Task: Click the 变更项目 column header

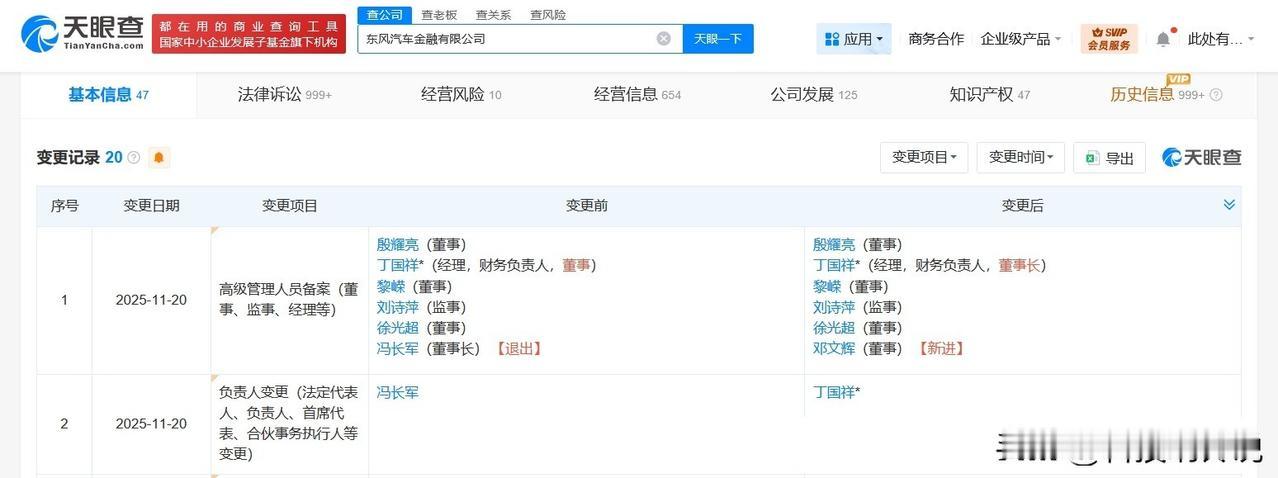Action: pyautogui.click(x=290, y=205)
